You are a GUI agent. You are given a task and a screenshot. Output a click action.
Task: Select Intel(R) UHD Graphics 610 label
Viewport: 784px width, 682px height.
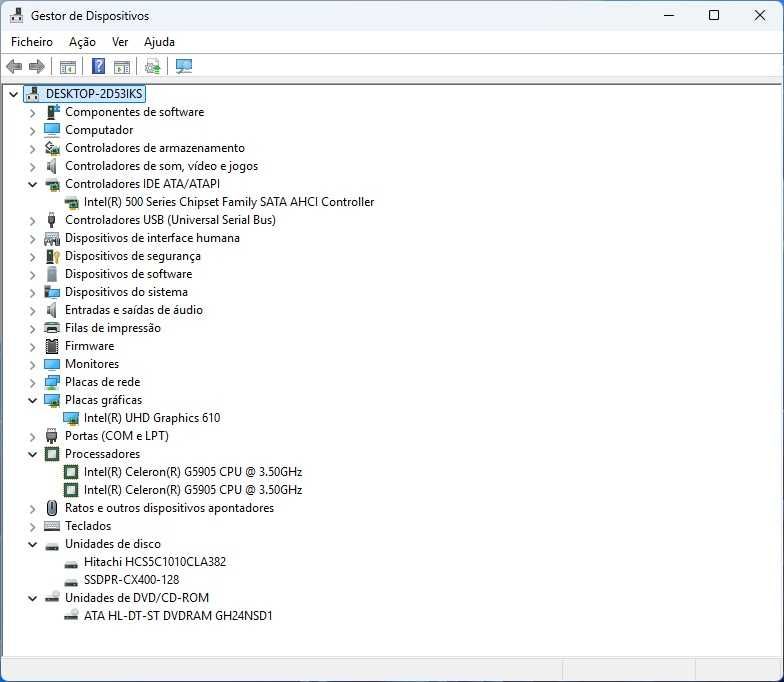click(152, 418)
